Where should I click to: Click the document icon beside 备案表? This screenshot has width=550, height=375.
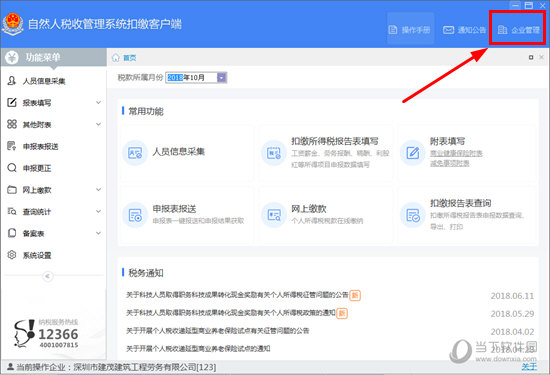tap(12, 233)
